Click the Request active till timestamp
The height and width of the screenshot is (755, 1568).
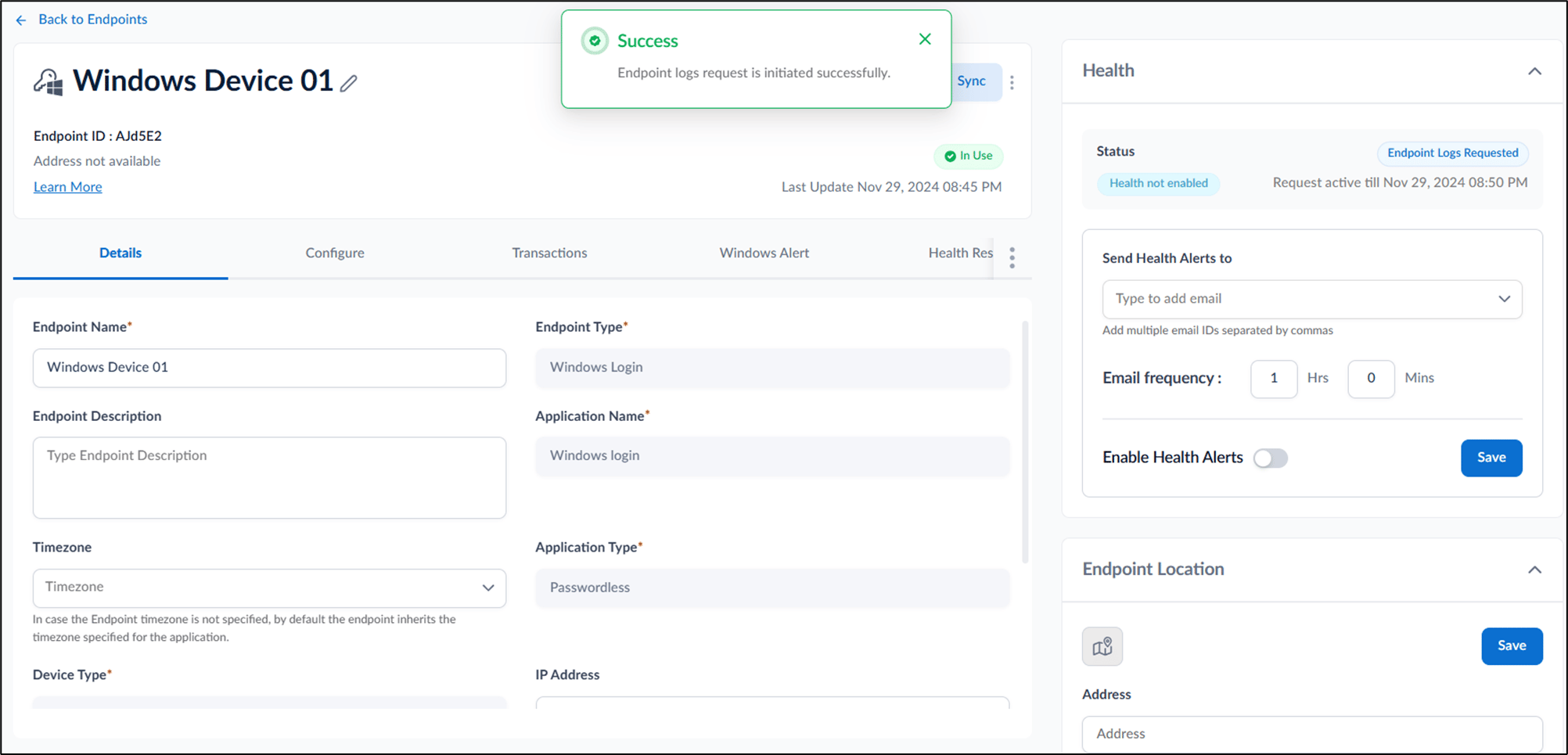[x=1400, y=183]
